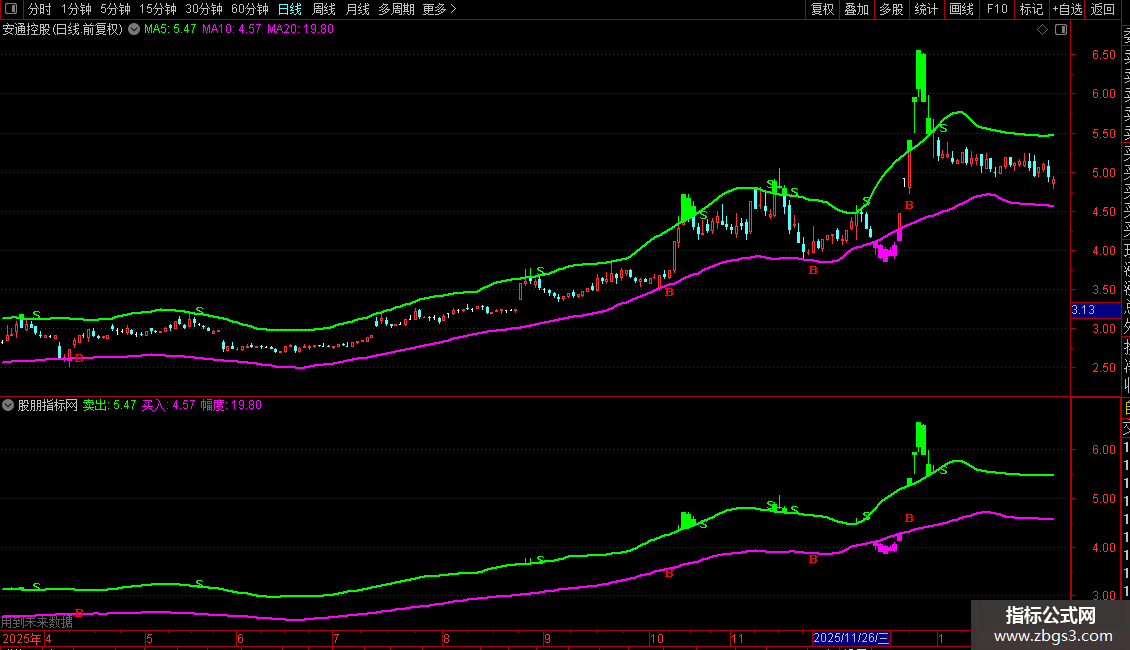
Task: Open F10 company information
Action: click(997, 9)
